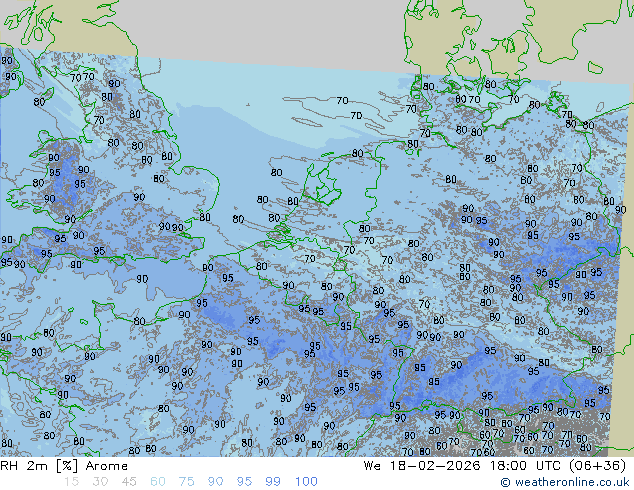Click the 'RH 2m [%] Arome' title label
The height and width of the screenshot is (490, 634).
[x=64, y=466]
